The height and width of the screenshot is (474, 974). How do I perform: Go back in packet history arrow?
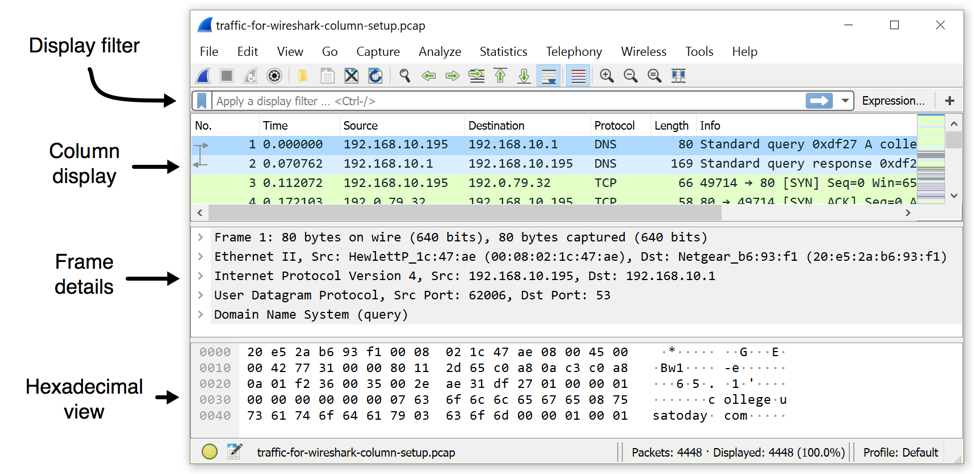point(429,76)
